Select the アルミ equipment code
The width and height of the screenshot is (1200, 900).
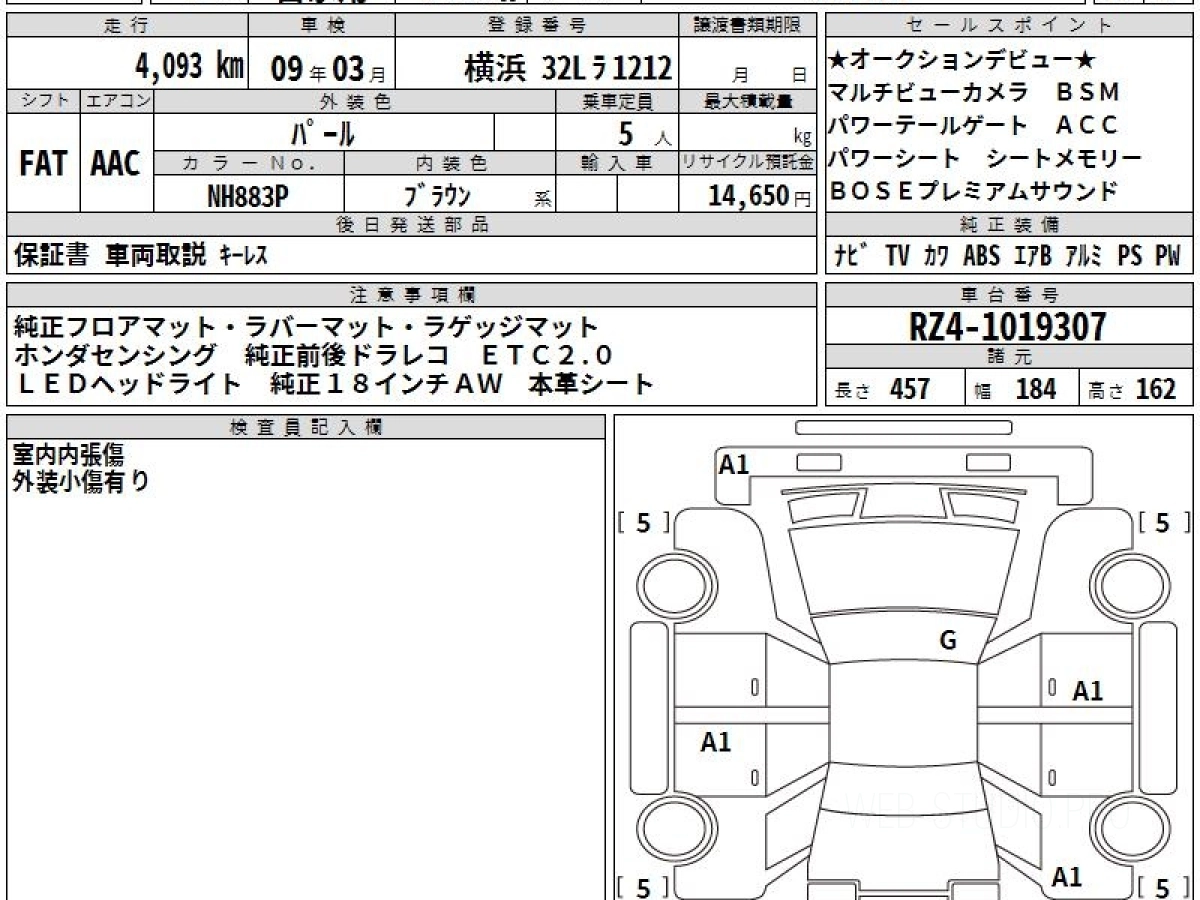1083,256
